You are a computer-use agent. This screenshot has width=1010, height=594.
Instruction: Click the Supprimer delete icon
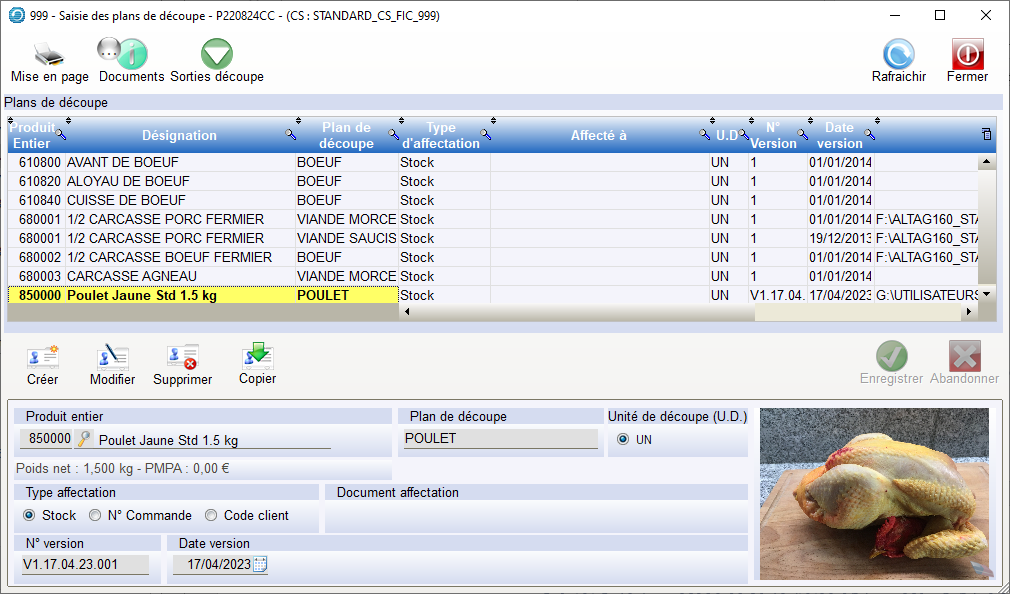tap(182, 362)
